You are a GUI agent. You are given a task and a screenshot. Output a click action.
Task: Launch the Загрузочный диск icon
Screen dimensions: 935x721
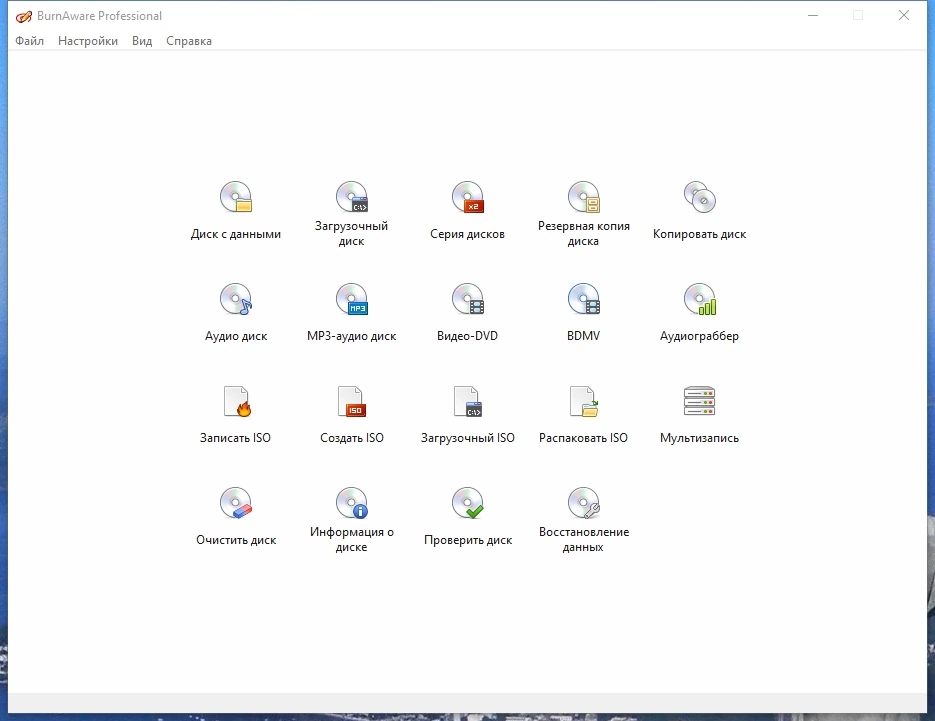tap(352, 197)
